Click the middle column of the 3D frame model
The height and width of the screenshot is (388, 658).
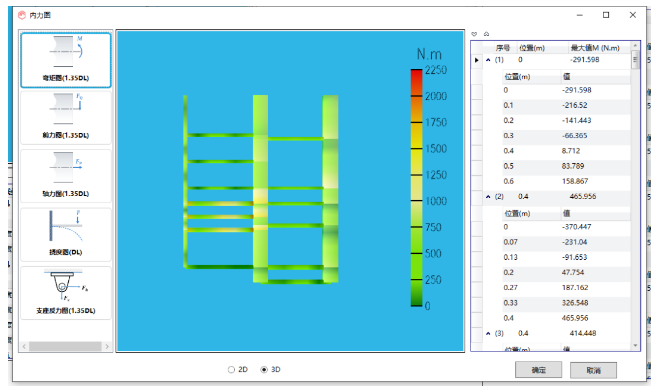[260, 189]
